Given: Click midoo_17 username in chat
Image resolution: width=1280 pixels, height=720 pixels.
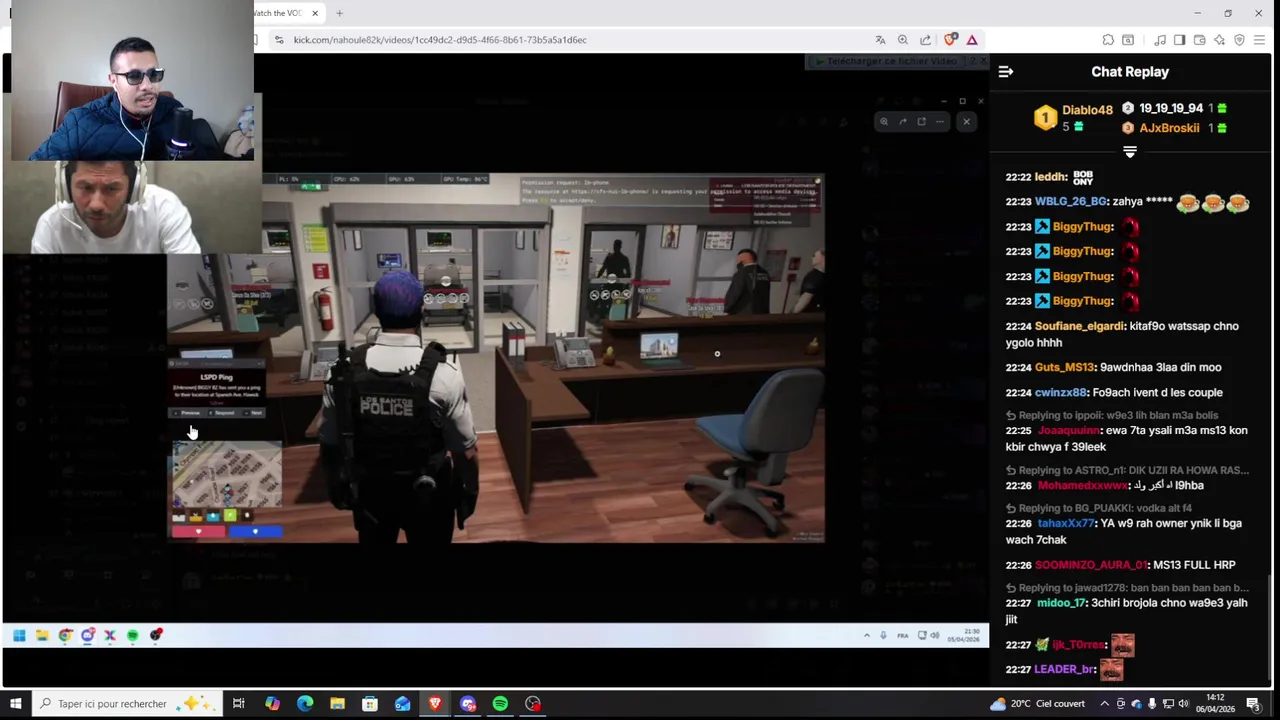Looking at the screenshot, I should (1061, 603).
